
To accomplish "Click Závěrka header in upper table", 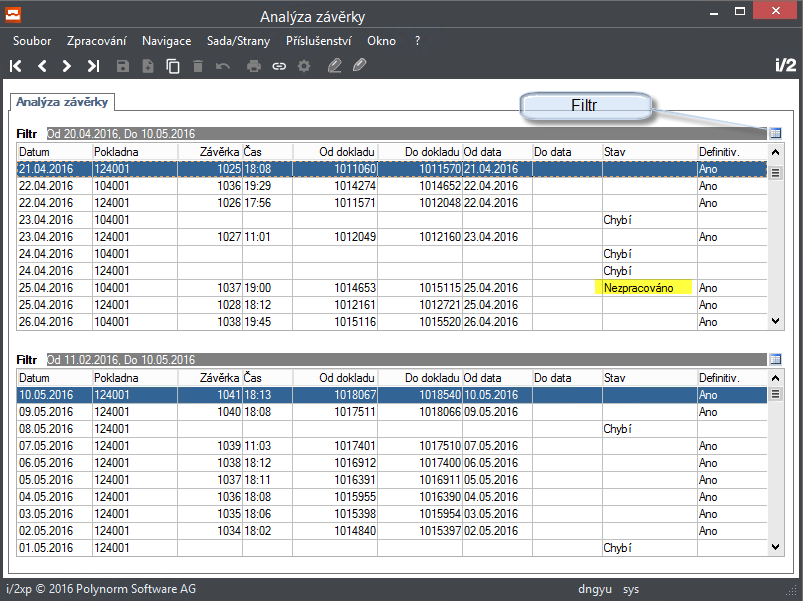I will coord(210,152).
